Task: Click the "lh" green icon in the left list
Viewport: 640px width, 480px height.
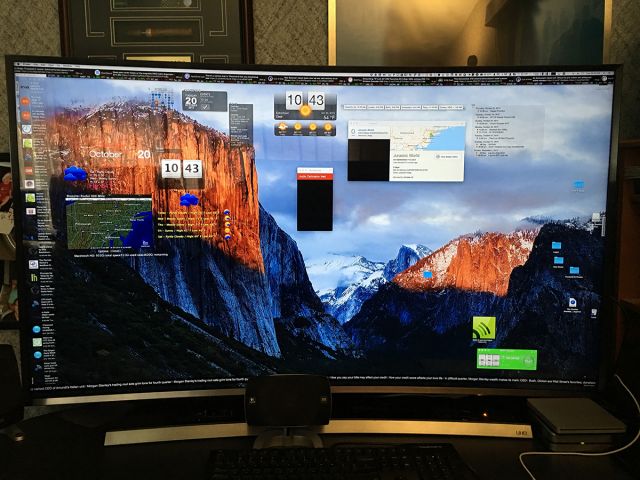Action: pos(34,278)
